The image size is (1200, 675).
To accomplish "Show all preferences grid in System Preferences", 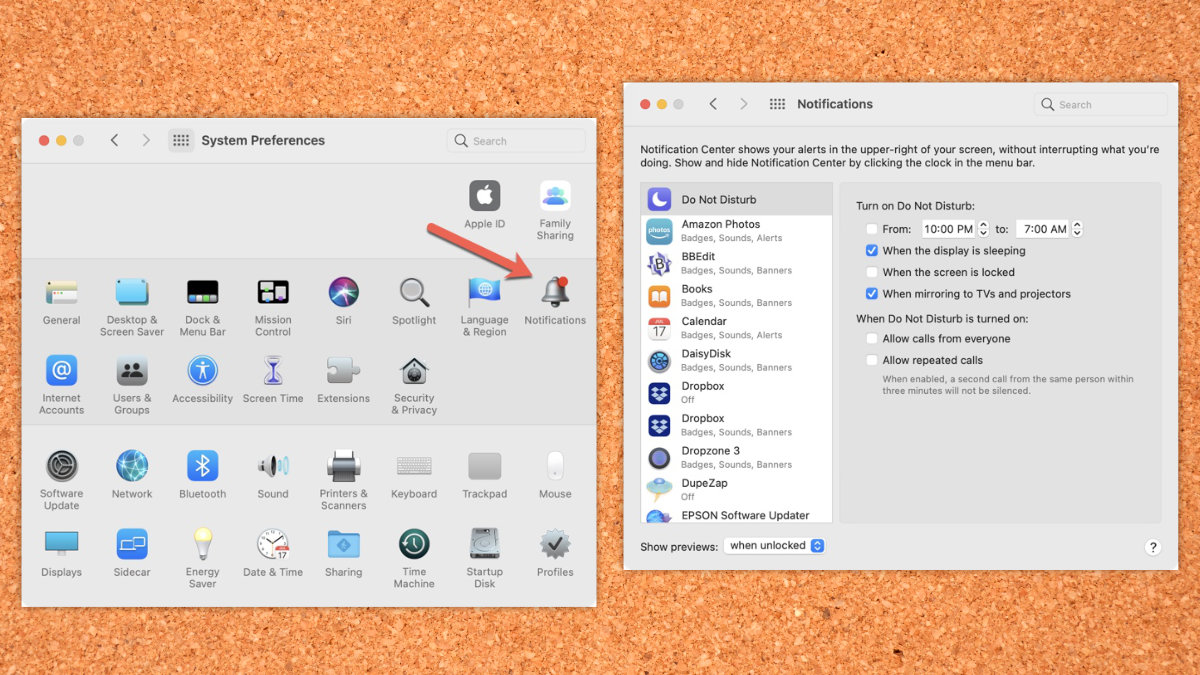I will (181, 141).
